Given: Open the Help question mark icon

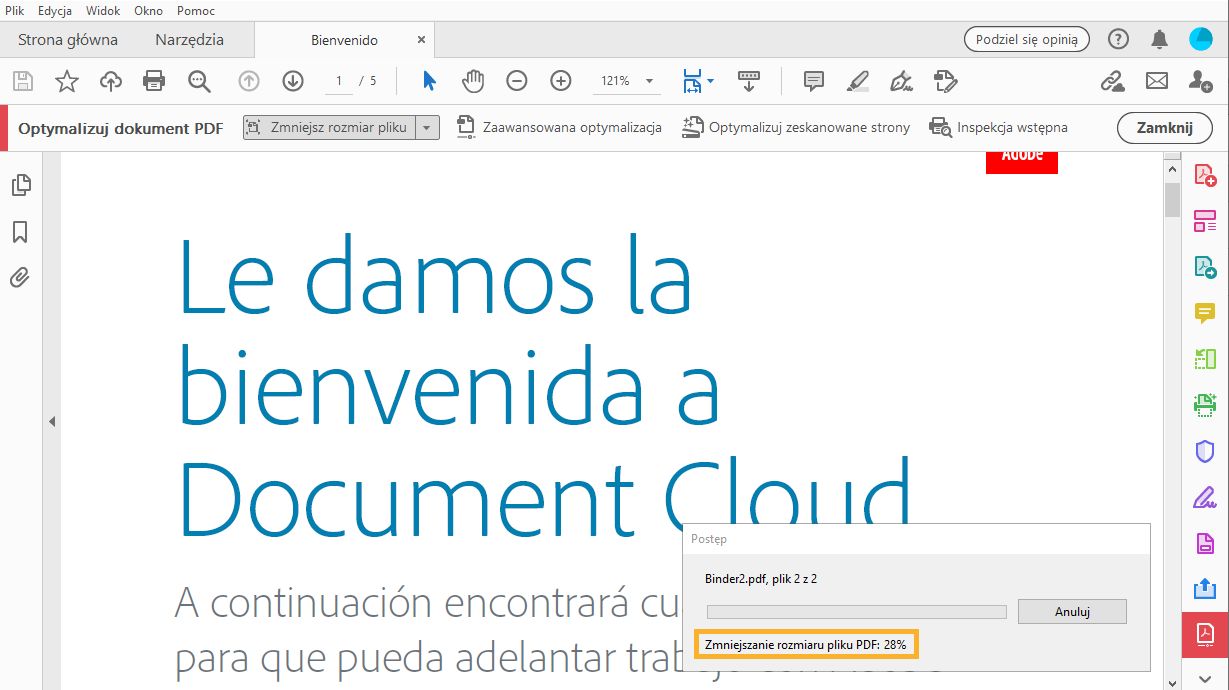Looking at the screenshot, I should coord(1118,39).
